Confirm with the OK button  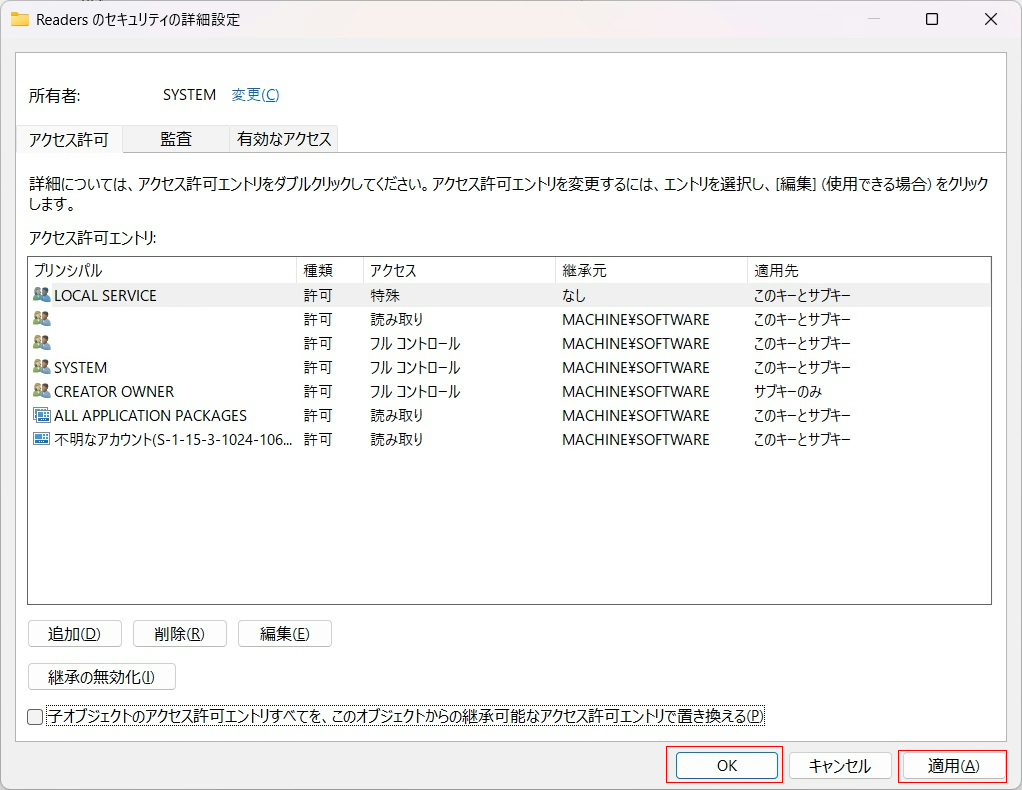tap(727, 766)
